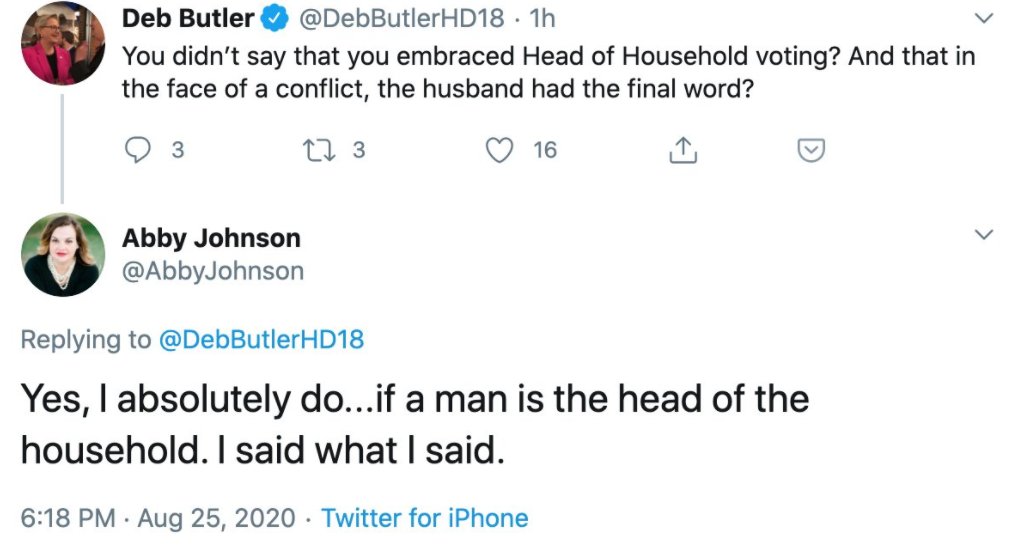Click the Abby Johnson display name
1014x551 pixels.
(210, 238)
